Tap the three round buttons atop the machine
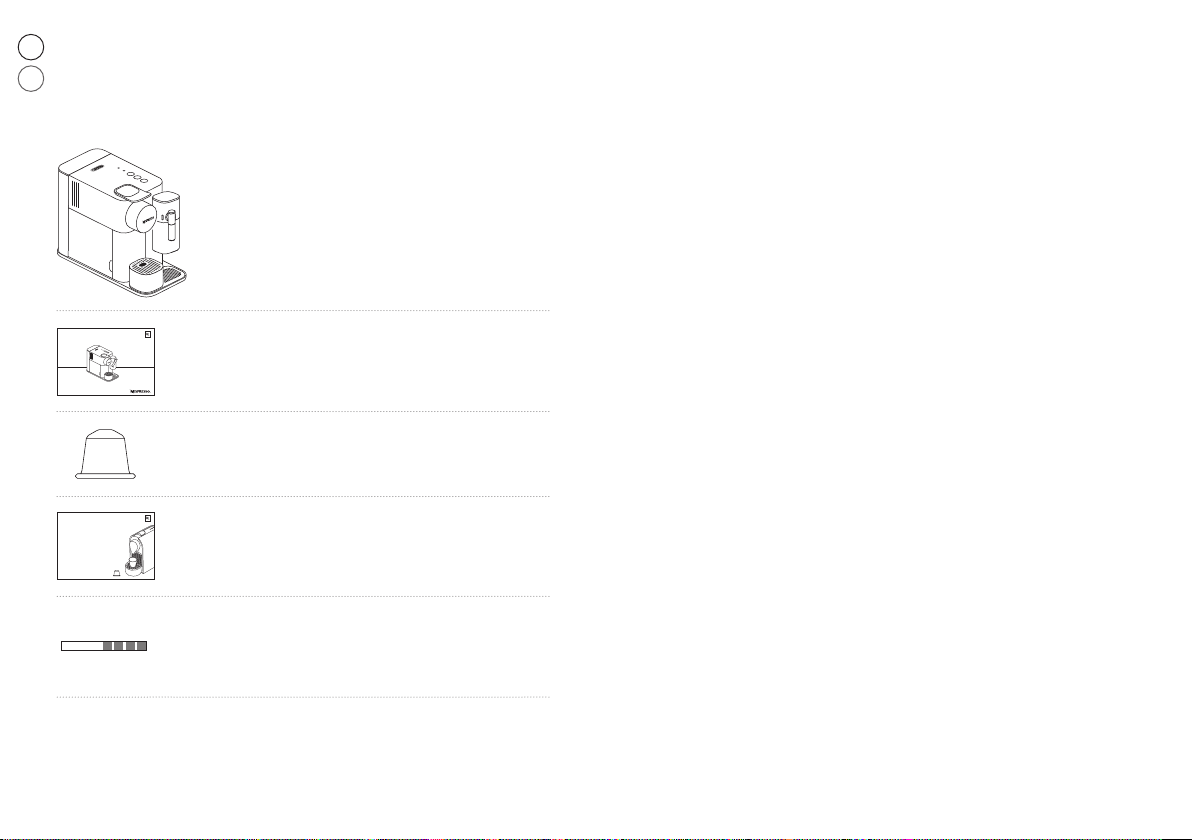The image size is (1192, 840). (x=137, y=176)
